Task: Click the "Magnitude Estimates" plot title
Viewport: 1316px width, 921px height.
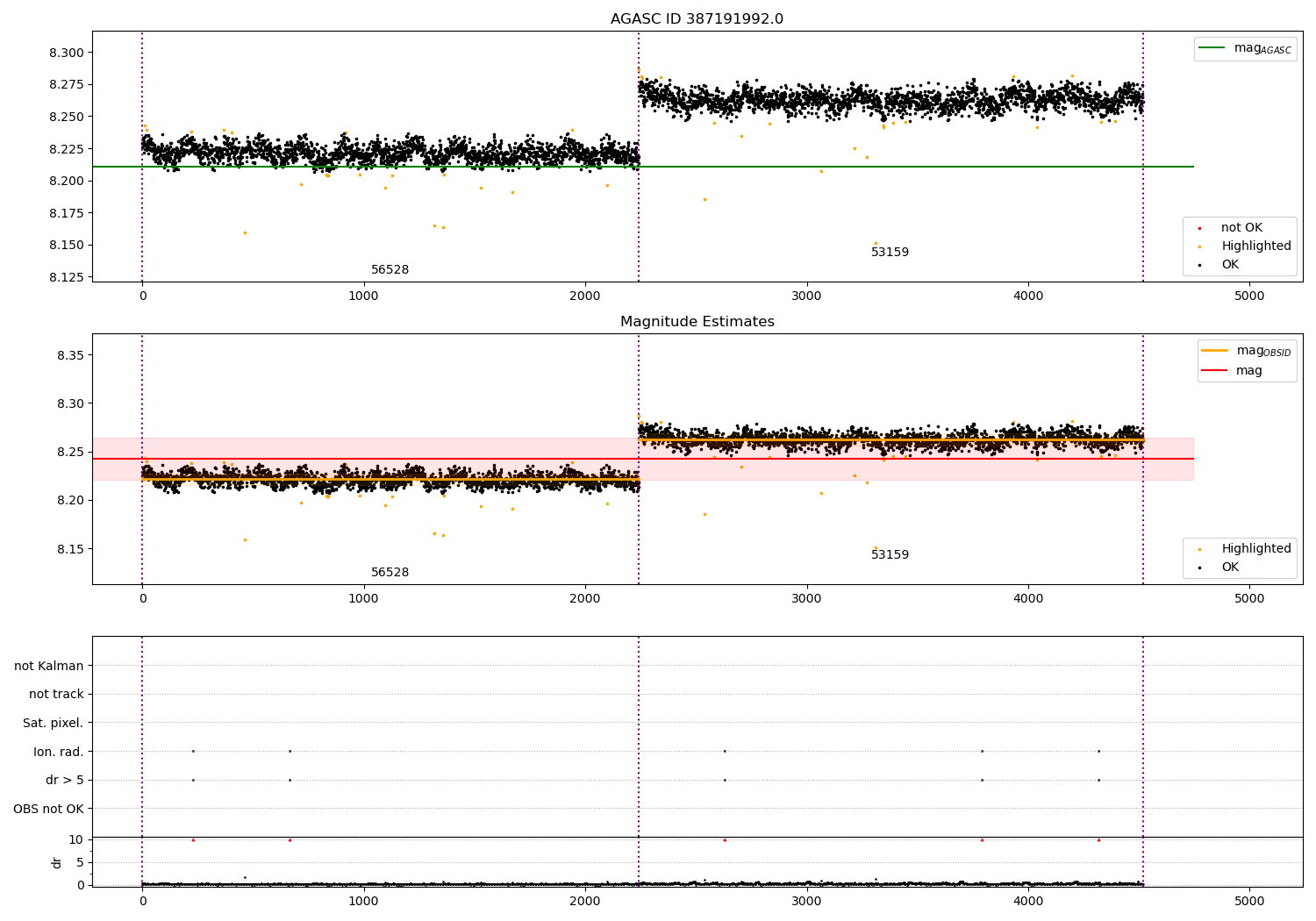Action: (x=697, y=322)
